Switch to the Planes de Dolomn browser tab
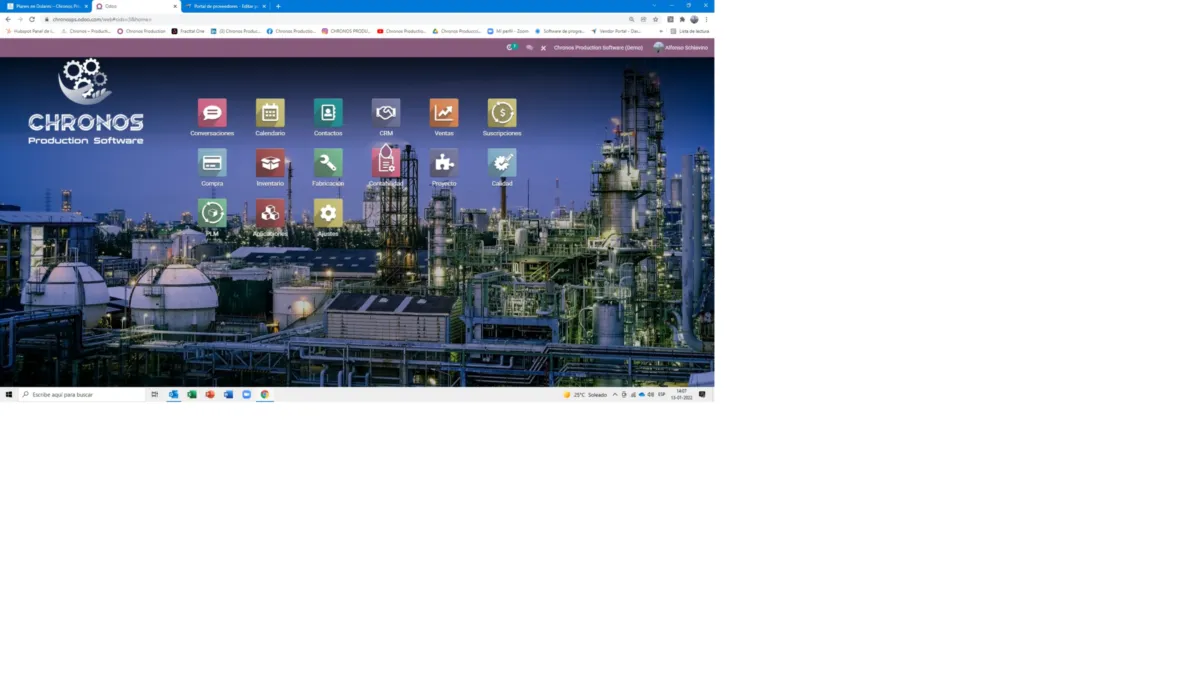Image resolution: width=1200 pixels, height=675 pixels. click(47, 6)
